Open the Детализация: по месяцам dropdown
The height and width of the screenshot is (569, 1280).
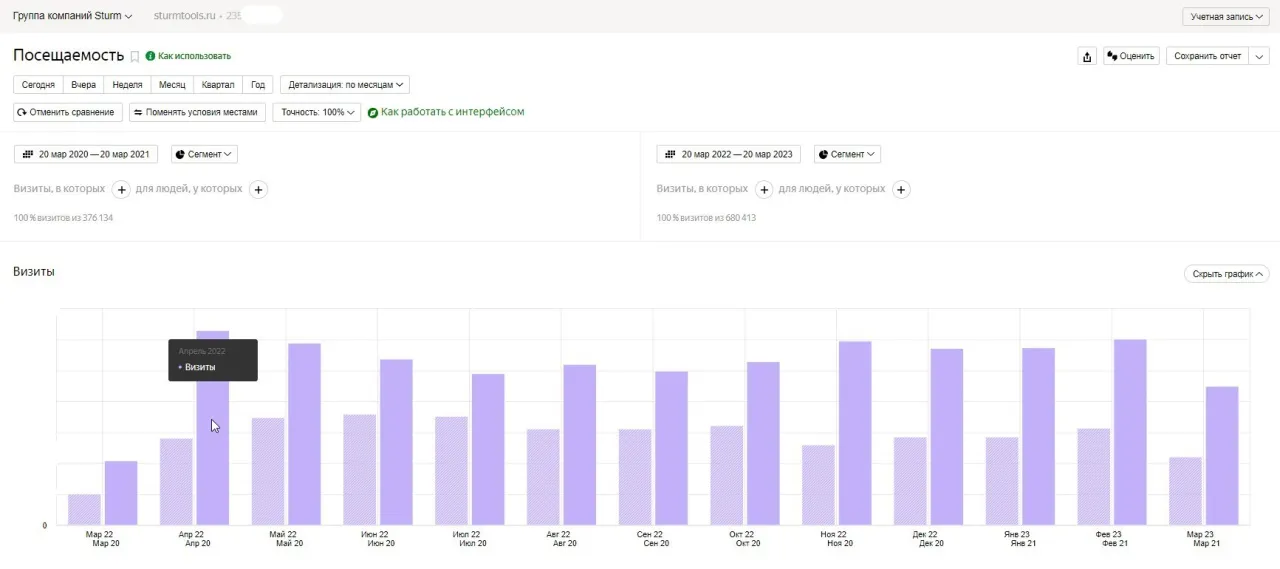[x=345, y=85]
